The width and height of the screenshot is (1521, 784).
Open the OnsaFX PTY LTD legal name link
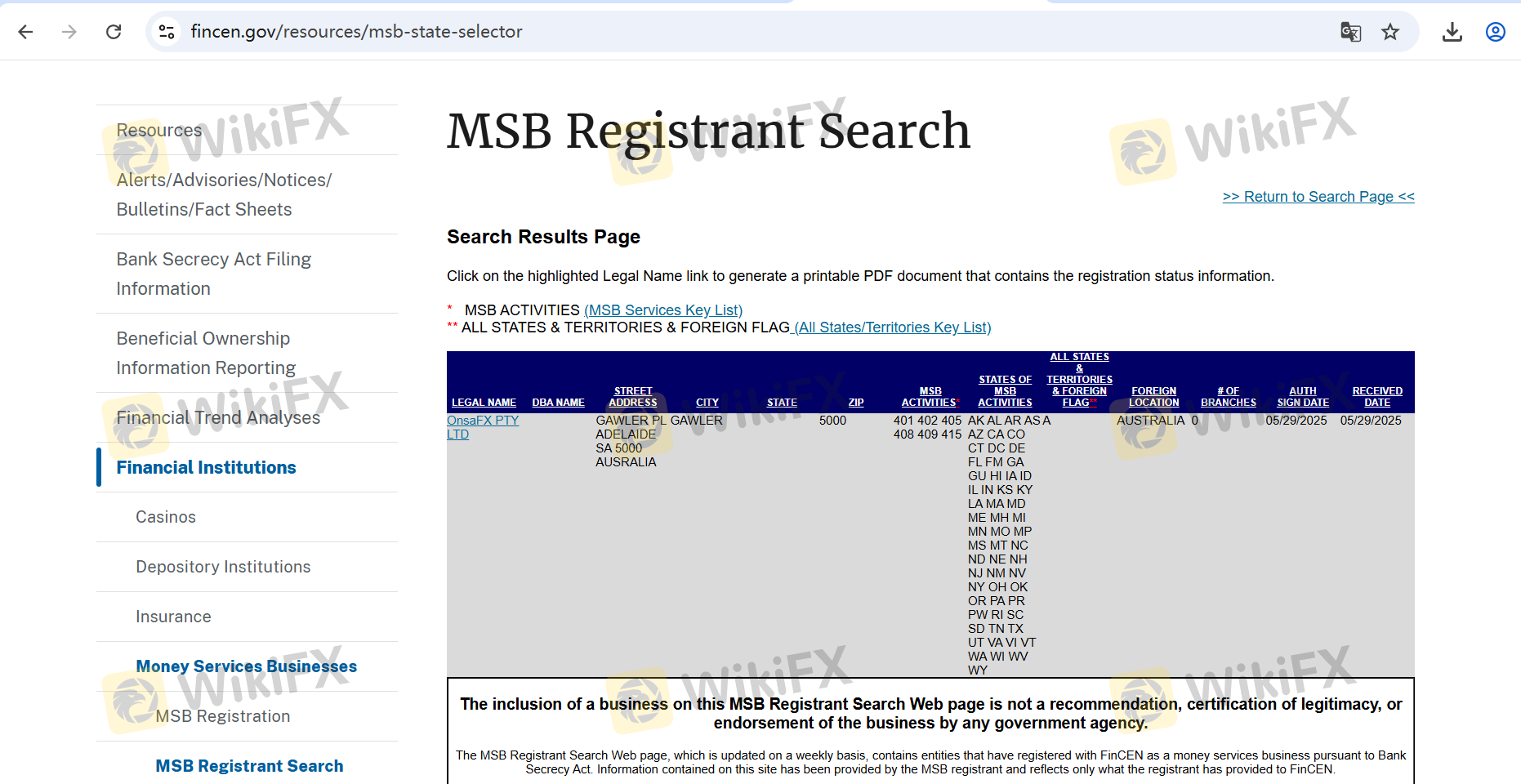(482, 421)
